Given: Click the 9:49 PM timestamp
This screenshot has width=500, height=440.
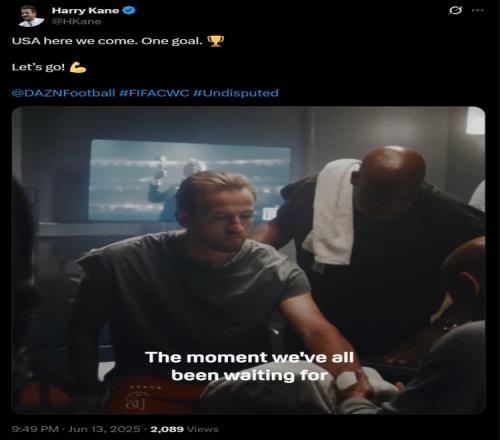Looking at the screenshot, I should 35,429.
